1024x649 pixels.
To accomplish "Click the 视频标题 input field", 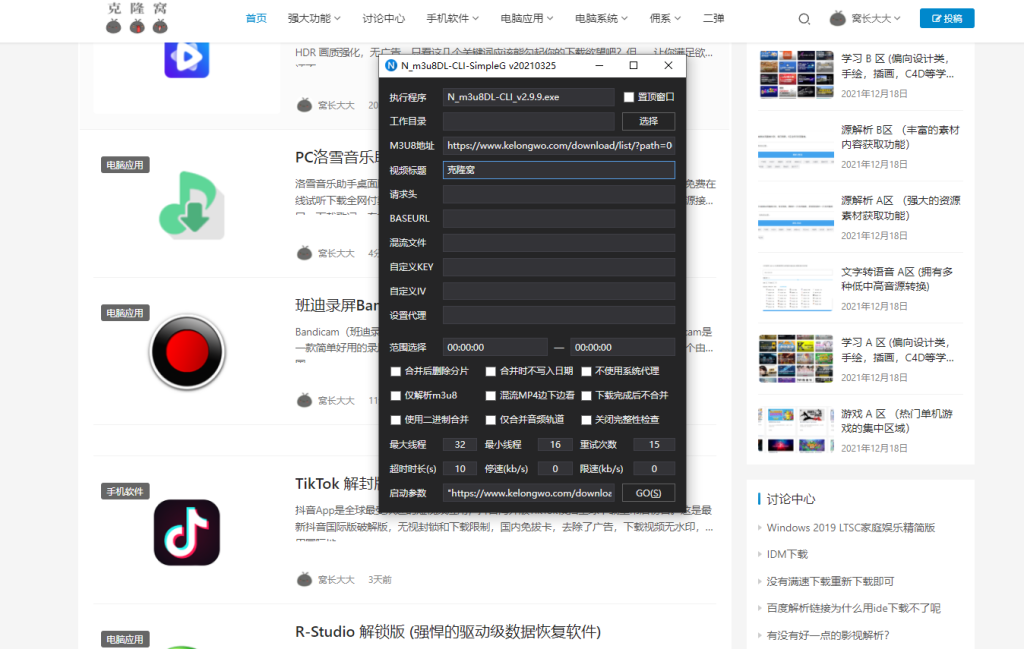I will coord(558,170).
